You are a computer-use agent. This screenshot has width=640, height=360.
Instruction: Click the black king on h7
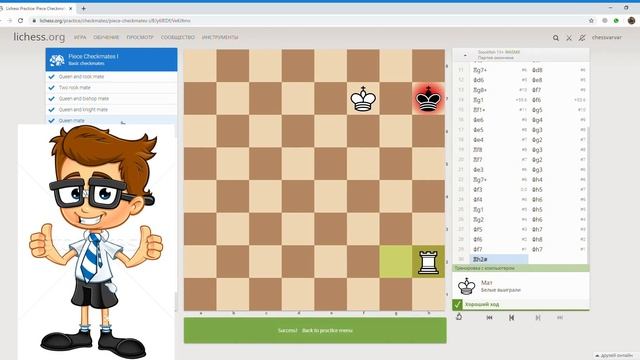tap(428, 98)
